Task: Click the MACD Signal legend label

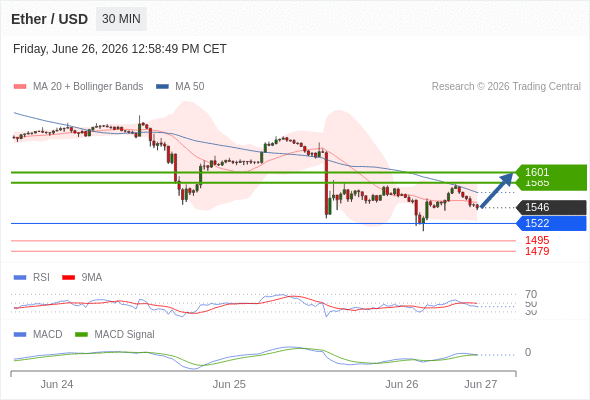Action: 125,335
